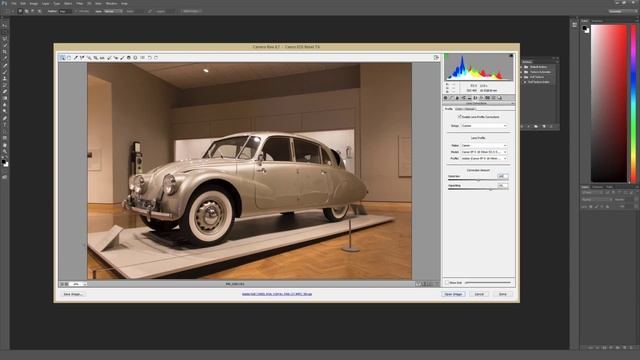Select the Radial Filter tool
The image size is (640, 360).
pos(135,58)
